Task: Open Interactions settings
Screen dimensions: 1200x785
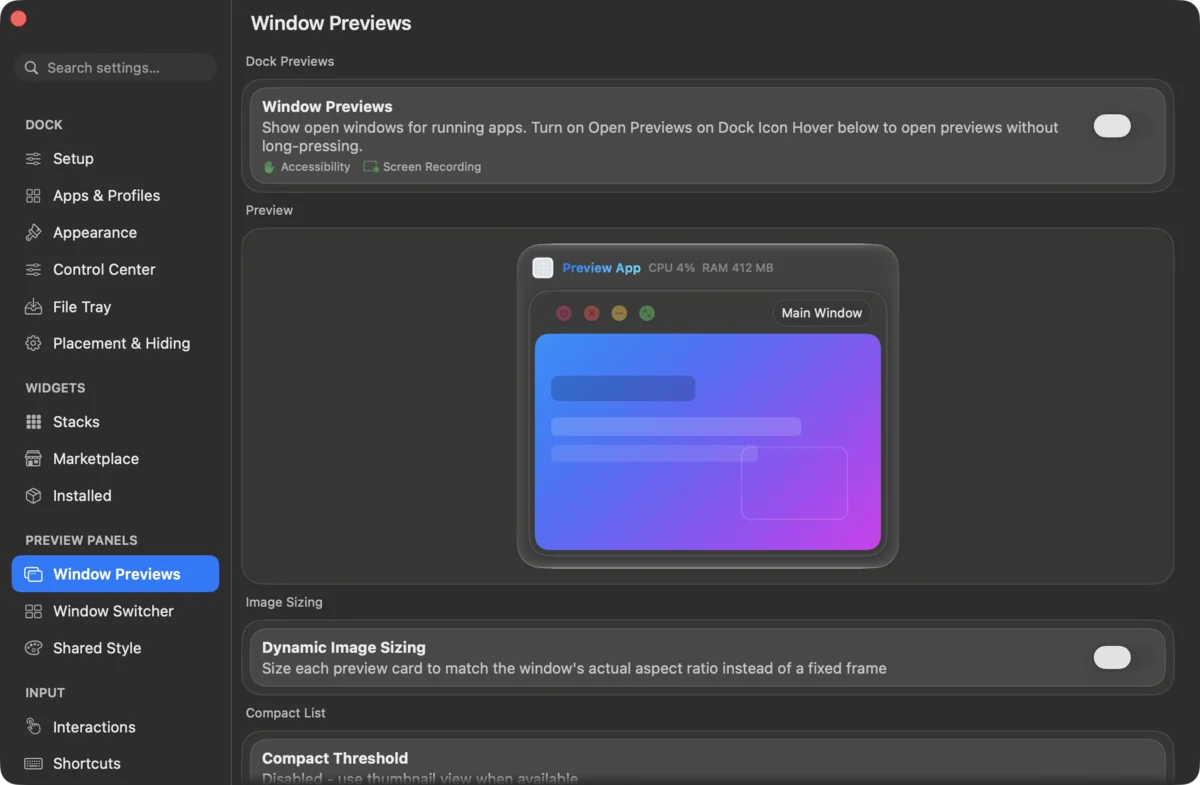Action: 115,727
